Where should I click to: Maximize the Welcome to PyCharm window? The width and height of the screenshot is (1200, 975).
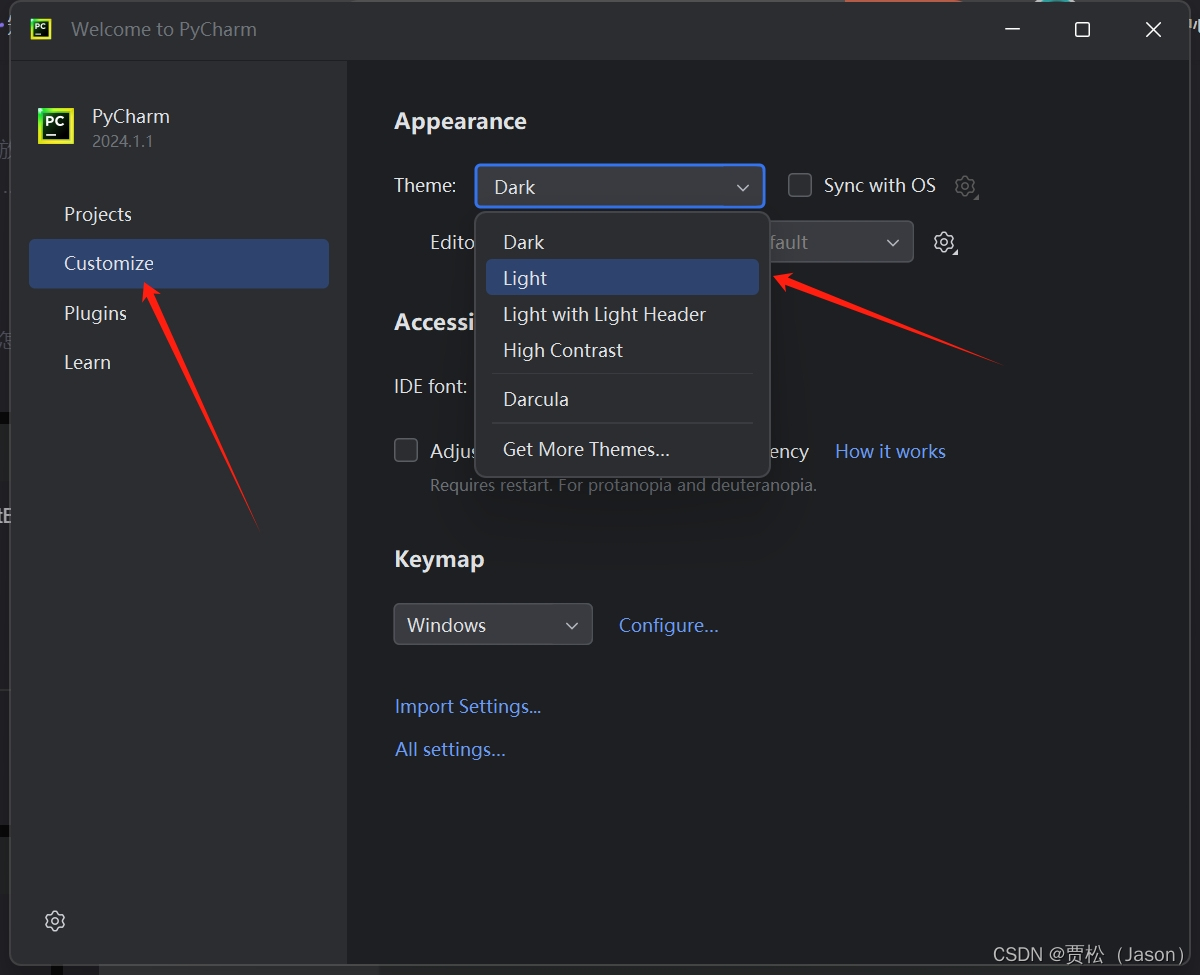tap(1082, 30)
